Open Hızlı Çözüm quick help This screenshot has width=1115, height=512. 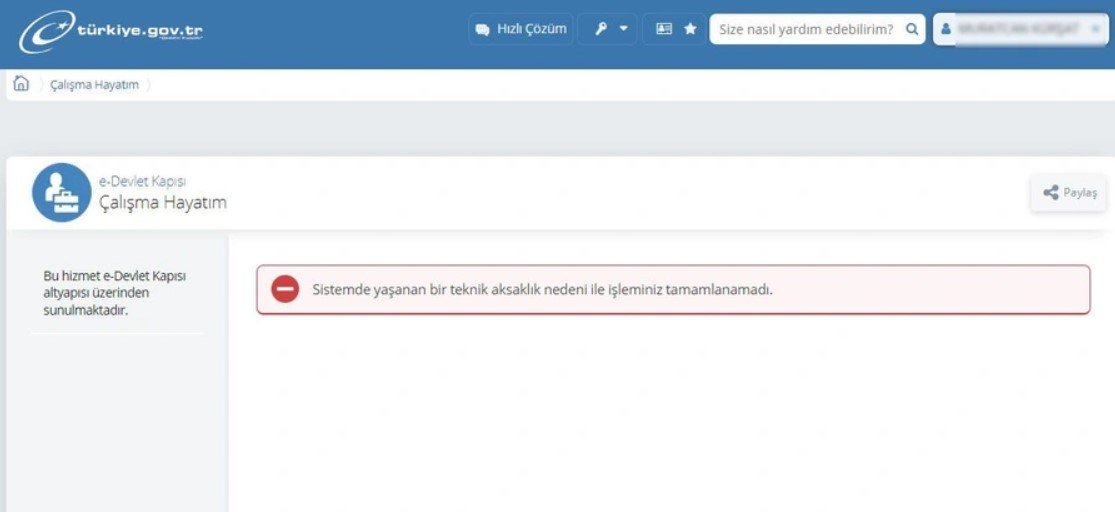521,29
